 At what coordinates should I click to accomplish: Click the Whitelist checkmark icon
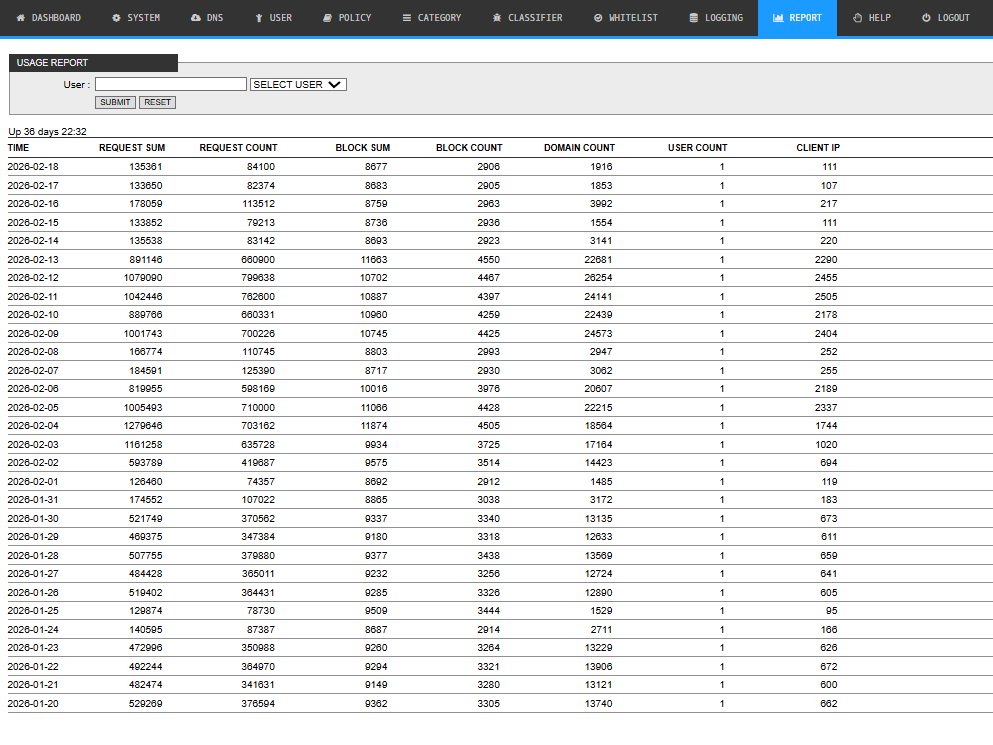click(x=598, y=18)
